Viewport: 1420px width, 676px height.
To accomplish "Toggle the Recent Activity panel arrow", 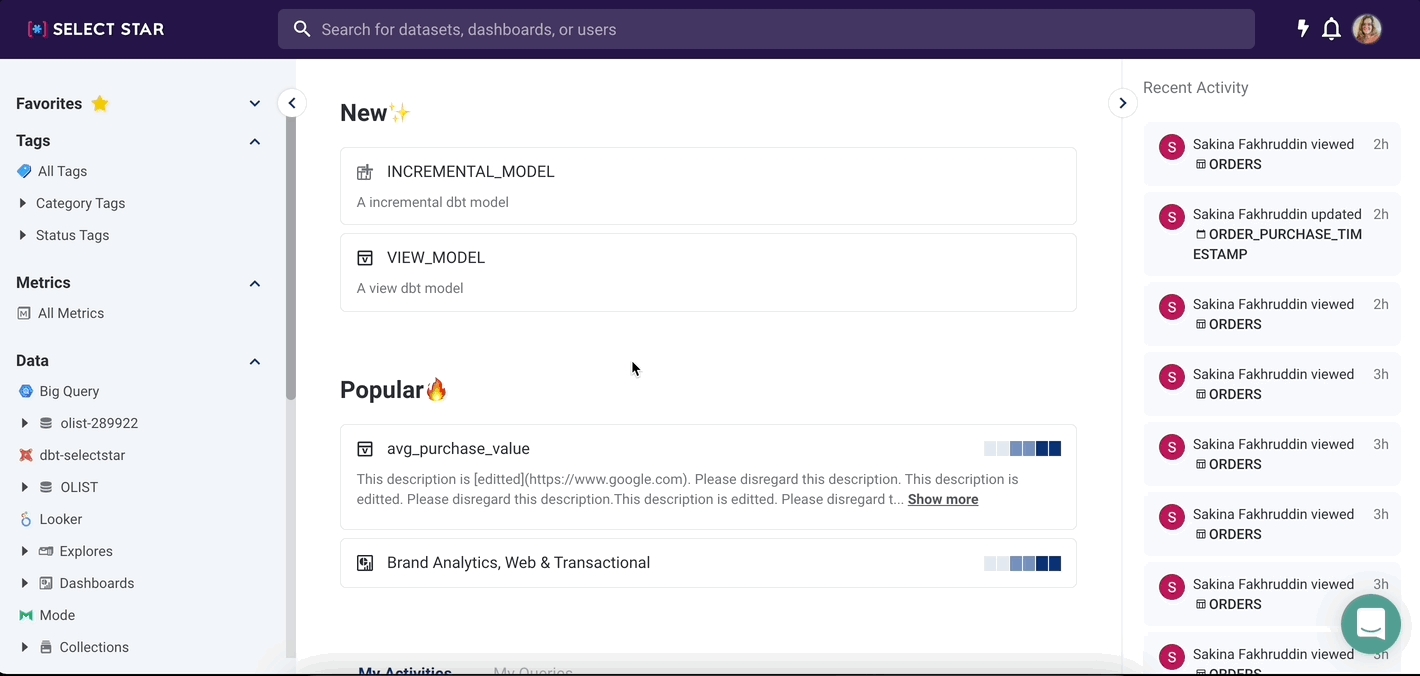I will pyautogui.click(x=1122, y=103).
